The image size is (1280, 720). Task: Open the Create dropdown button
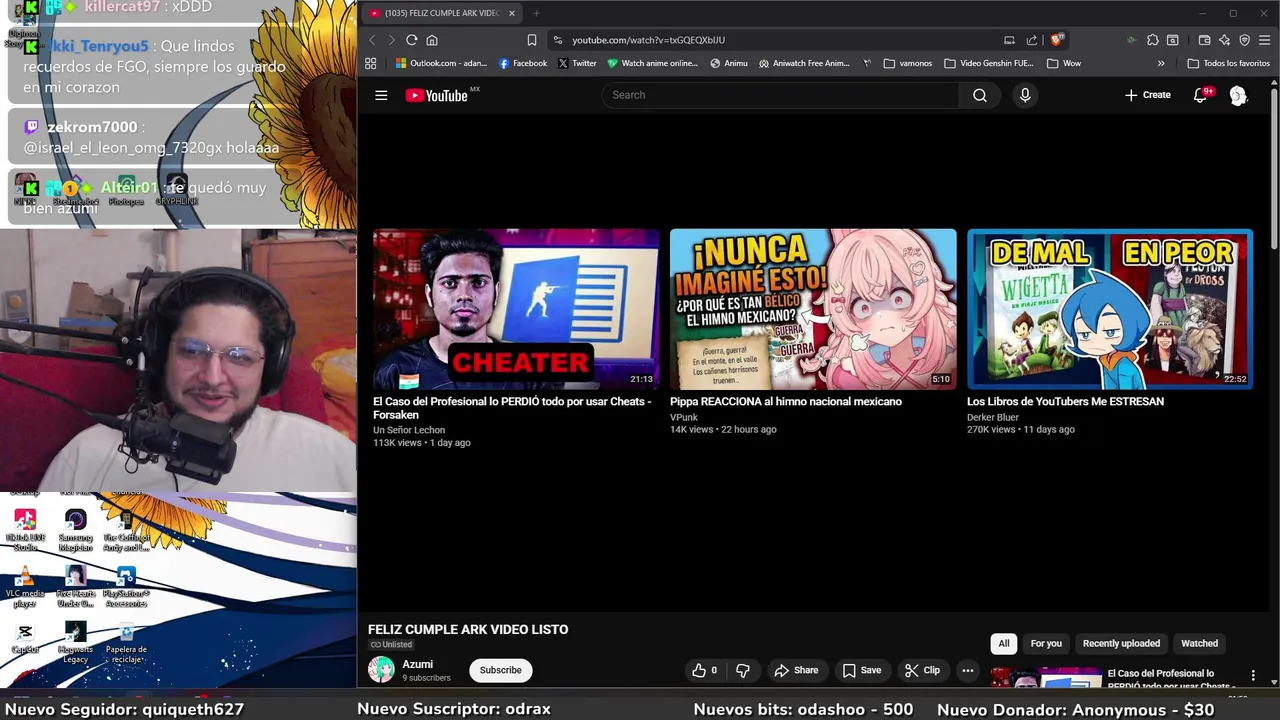pos(1147,95)
